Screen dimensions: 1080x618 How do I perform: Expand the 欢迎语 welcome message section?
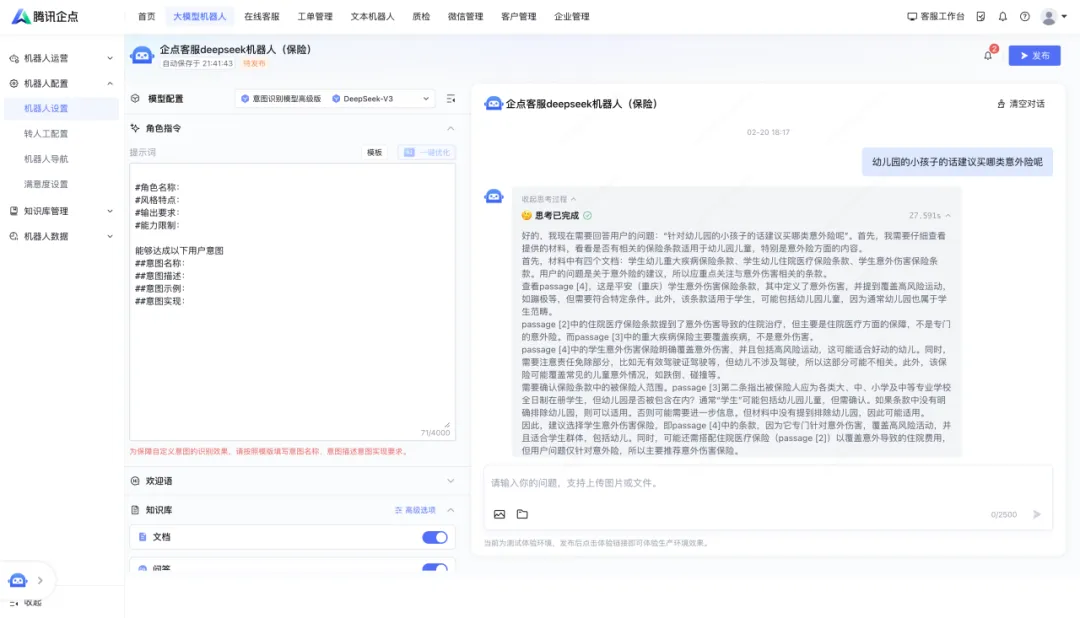[450, 481]
